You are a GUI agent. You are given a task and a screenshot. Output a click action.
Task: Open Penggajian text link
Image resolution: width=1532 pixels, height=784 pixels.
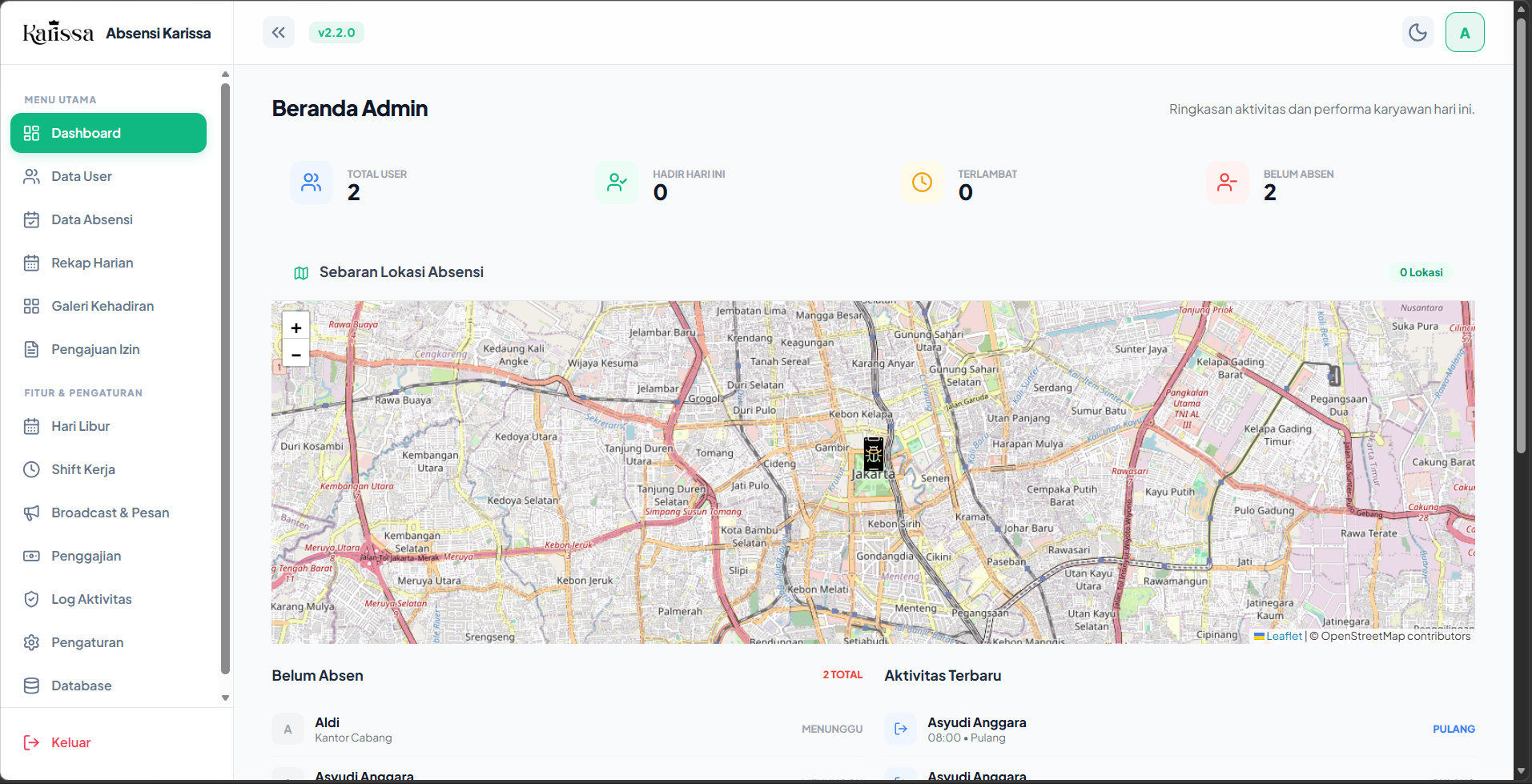(86, 556)
